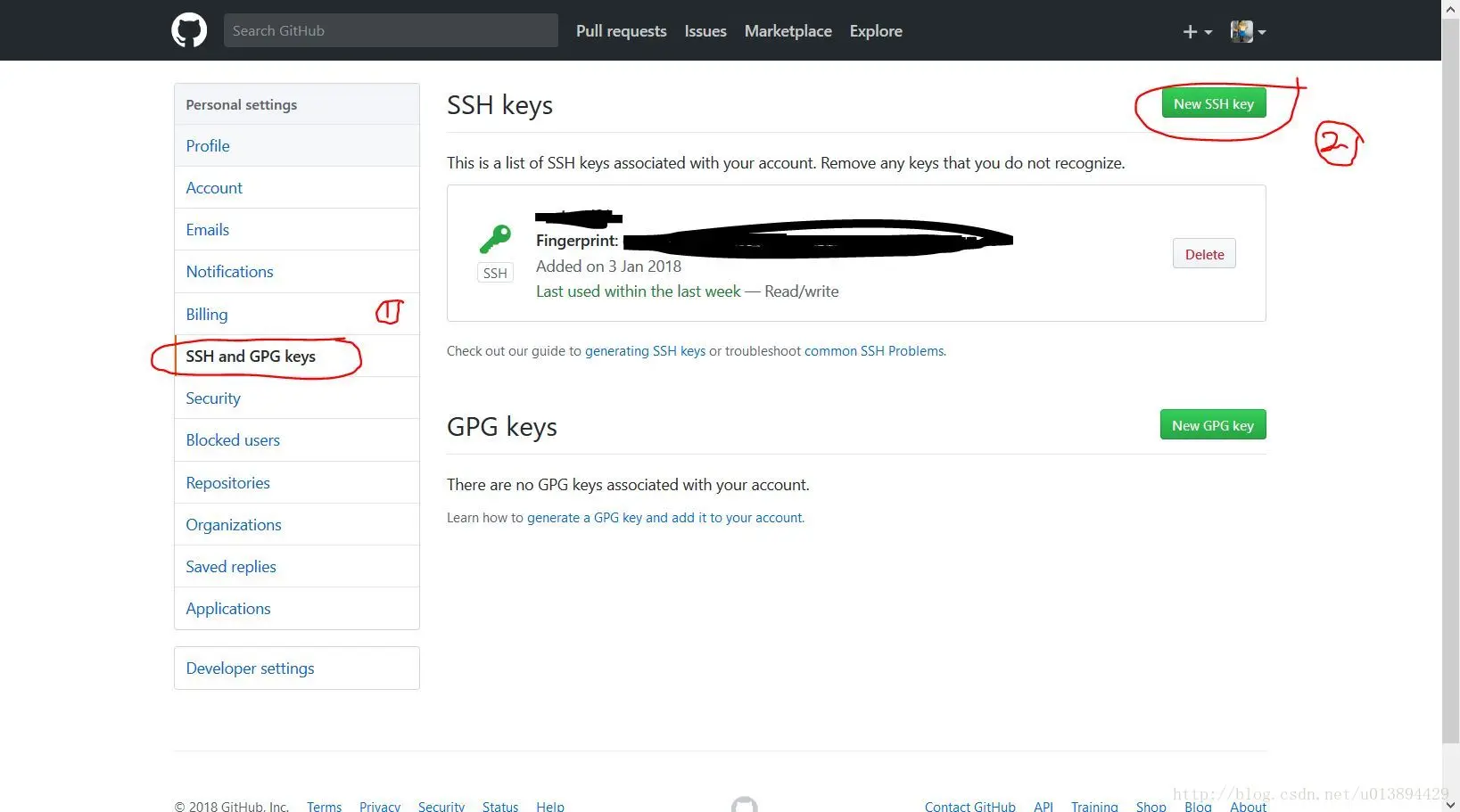Open generate a GPG key help link
This screenshot has height=812, width=1460.
tap(665, 518)
